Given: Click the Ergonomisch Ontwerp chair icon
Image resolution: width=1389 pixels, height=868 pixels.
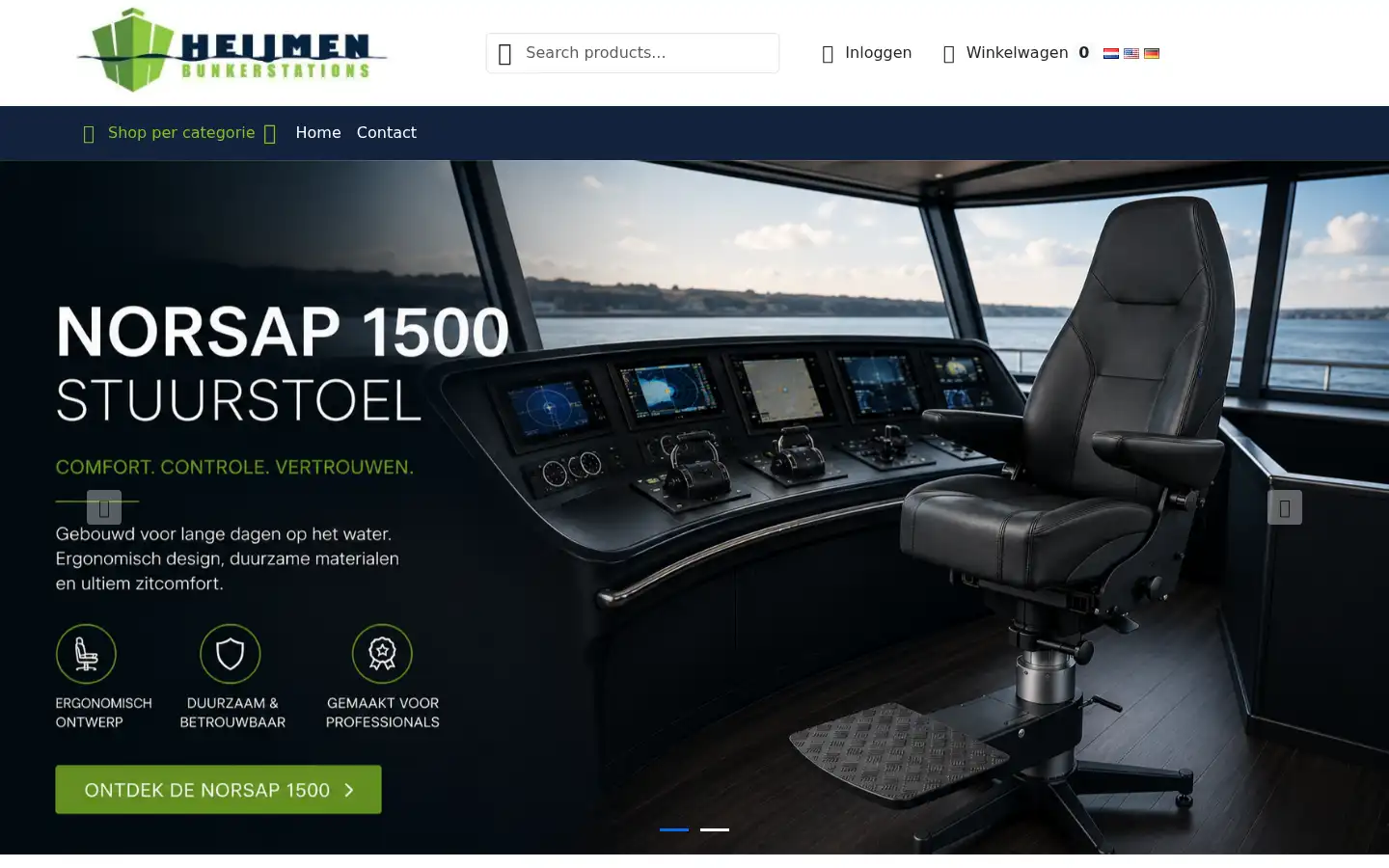Looking at the screenshot, I should coord(86,654).
